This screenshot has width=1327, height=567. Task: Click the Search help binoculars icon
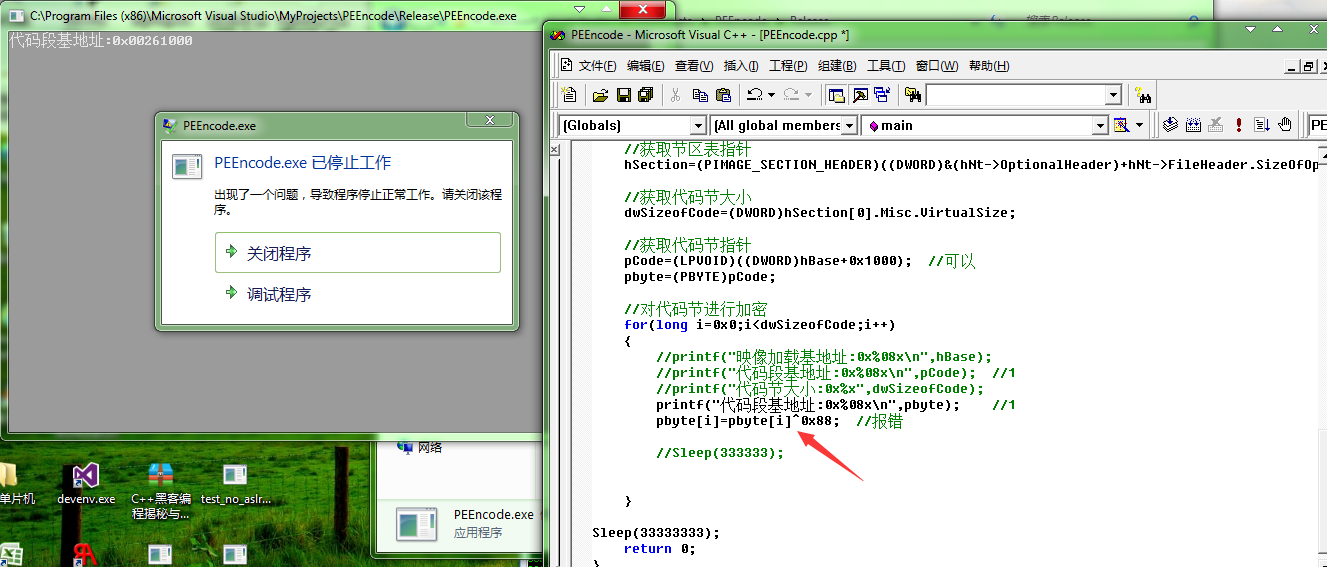tap(1143, 95)
